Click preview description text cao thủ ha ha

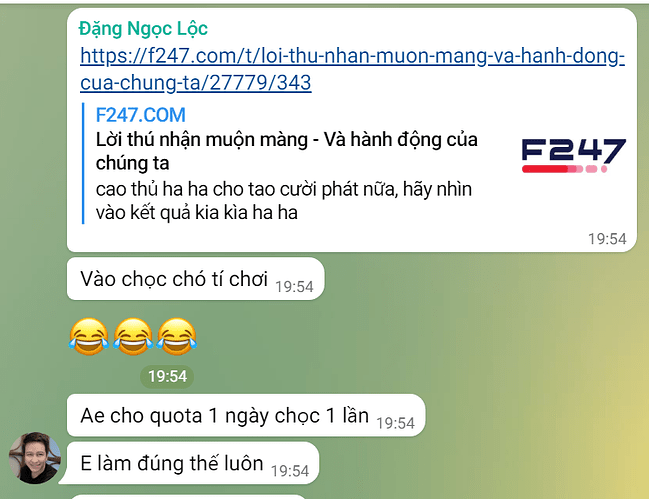[x=284, y=201]
